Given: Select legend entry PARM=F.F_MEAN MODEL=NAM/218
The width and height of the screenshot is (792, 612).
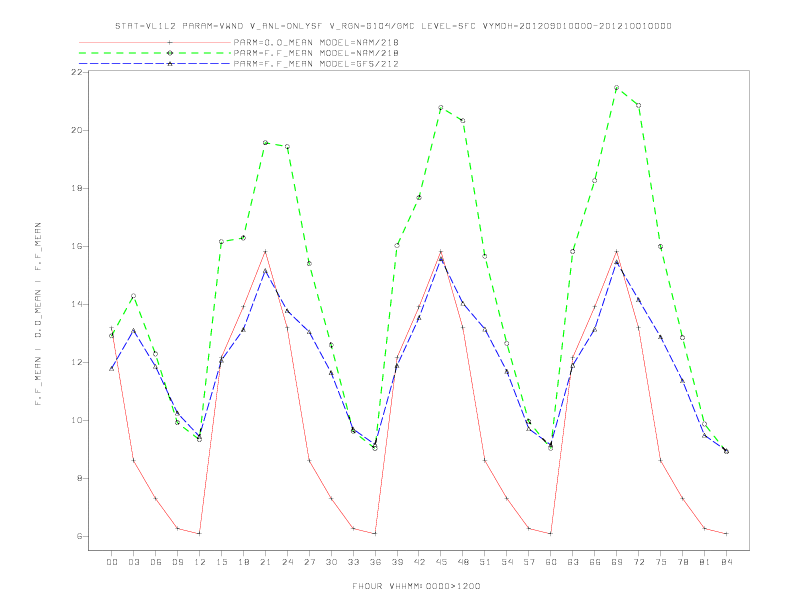Looking at the screenshot, I should [x=316, y=53].
